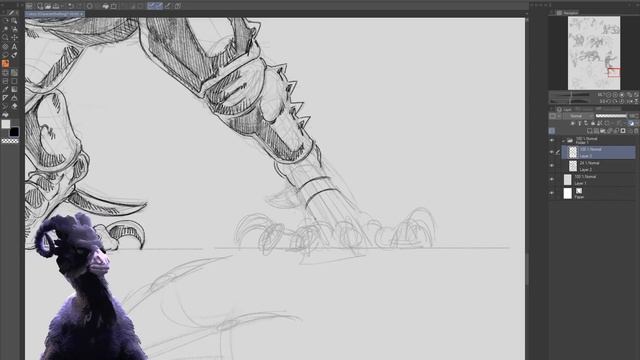Select the Text tool marked A
The width and height of the screenshot is (640, 360).
click(14, 47)
